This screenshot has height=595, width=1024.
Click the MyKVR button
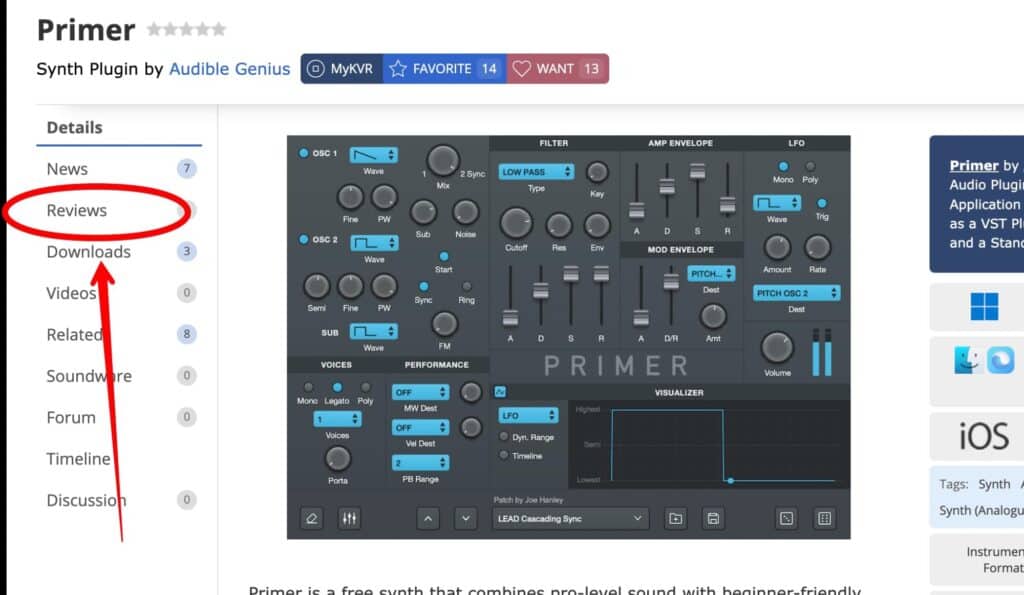(341, 69)
